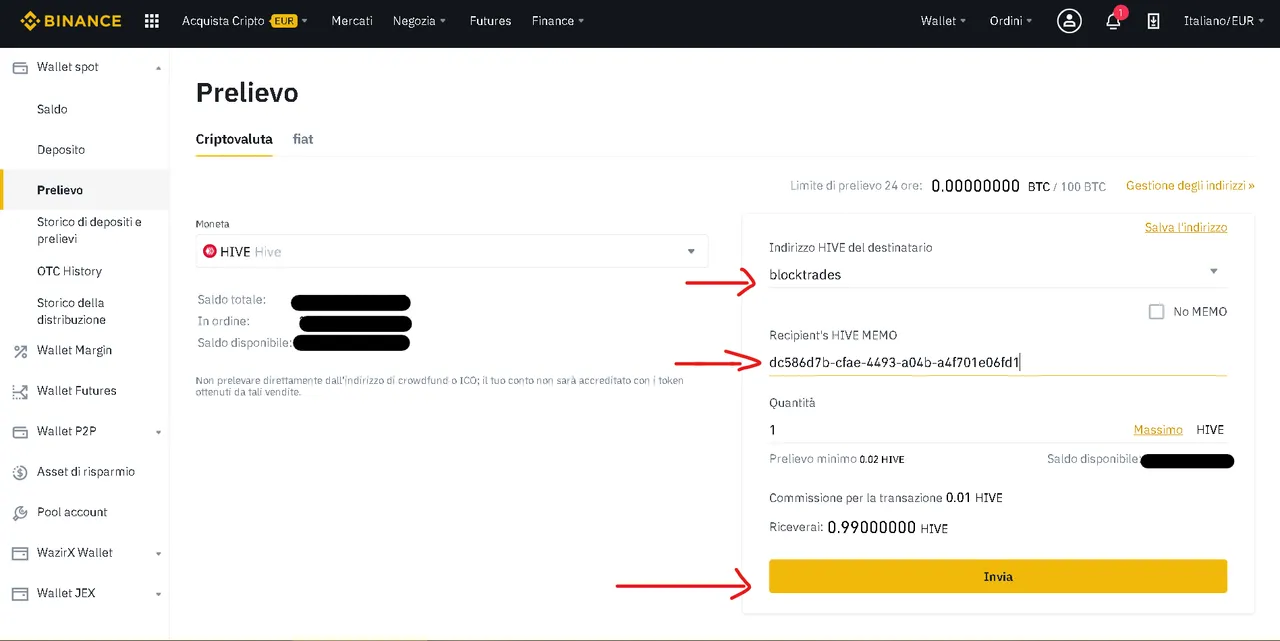Open Deposito in the sidebar
This screenshot has height=641, width=1280.
click(61, 150)
